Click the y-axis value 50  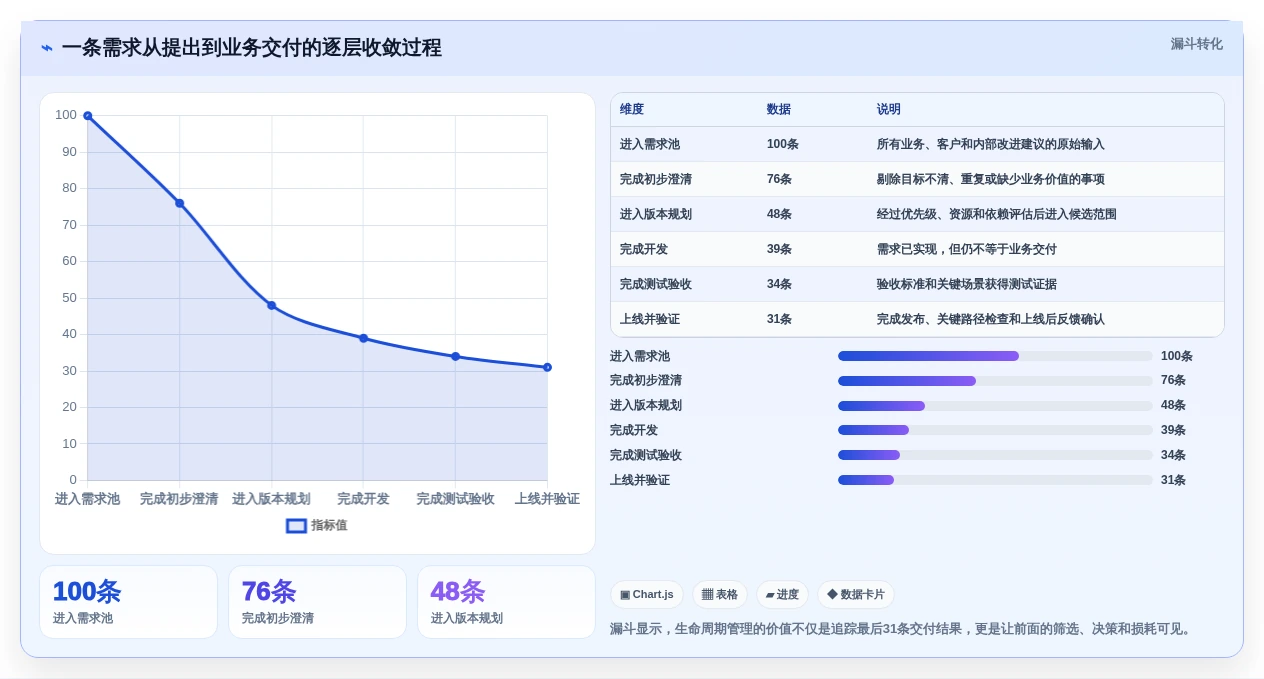(x=69, y=298)
